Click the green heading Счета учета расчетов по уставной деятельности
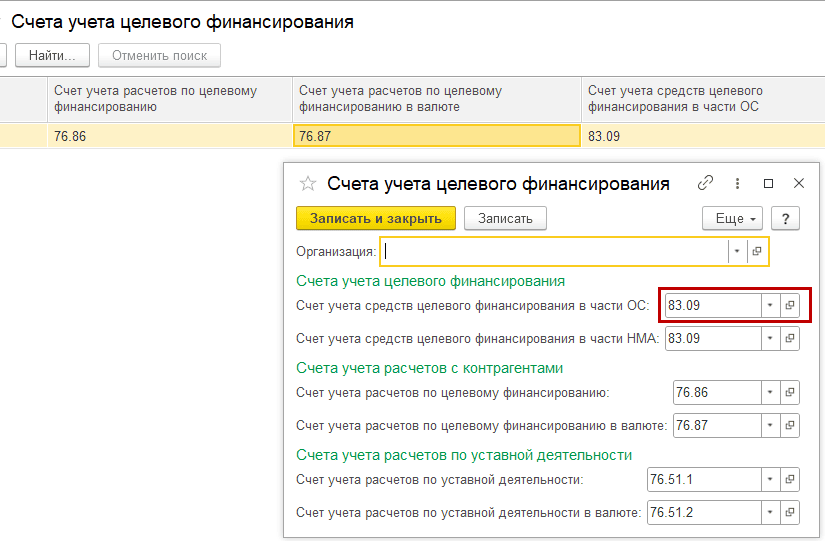The height and width of the screenshot is (541, 825). coord(464,455)
